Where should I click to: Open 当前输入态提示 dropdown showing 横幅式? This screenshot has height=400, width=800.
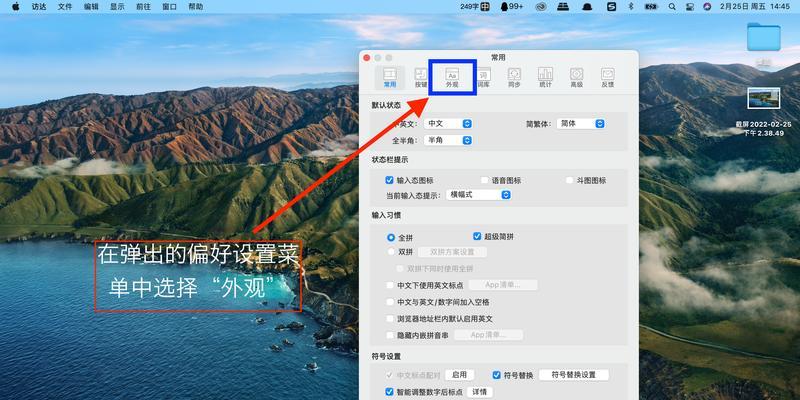(x=479, y=195)
